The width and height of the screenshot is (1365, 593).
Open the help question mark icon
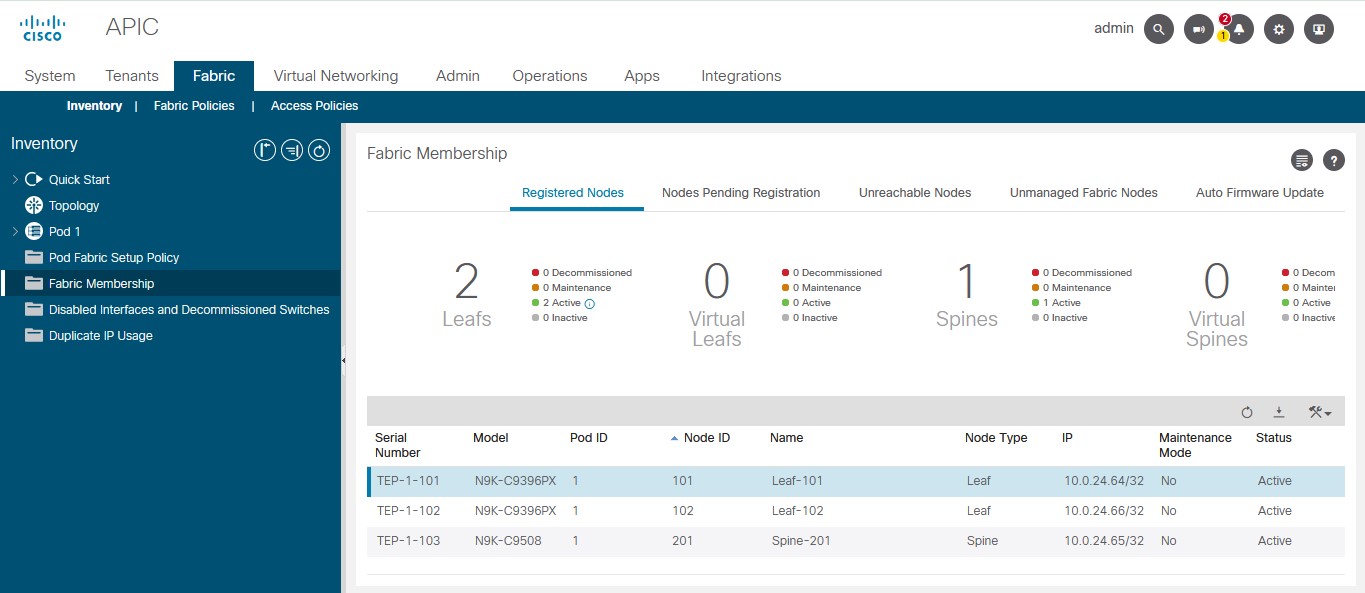tap(1334, 160)
